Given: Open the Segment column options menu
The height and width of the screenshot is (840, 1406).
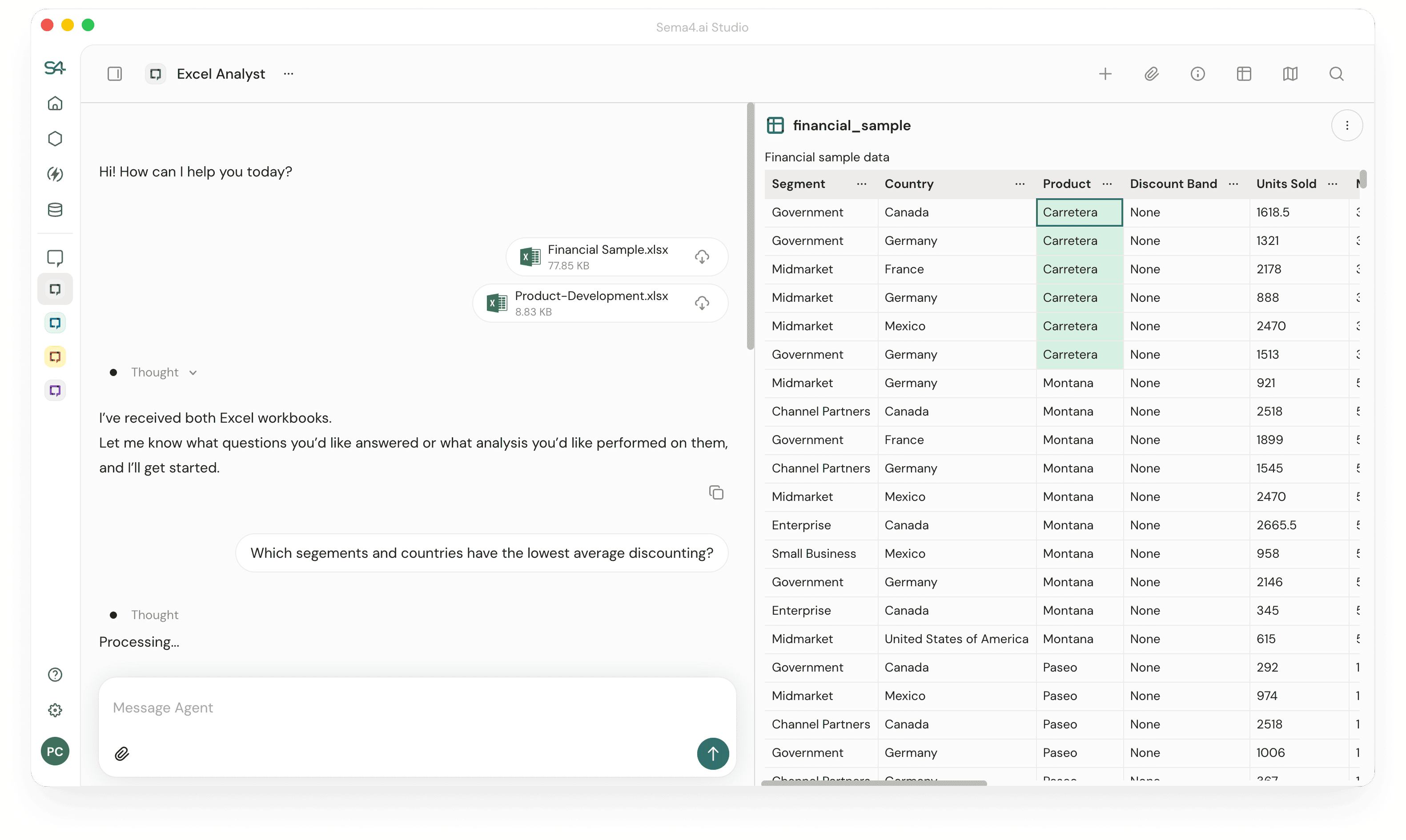Looking at the screenshot, I should pyautogui.click(x=861, y=184).
